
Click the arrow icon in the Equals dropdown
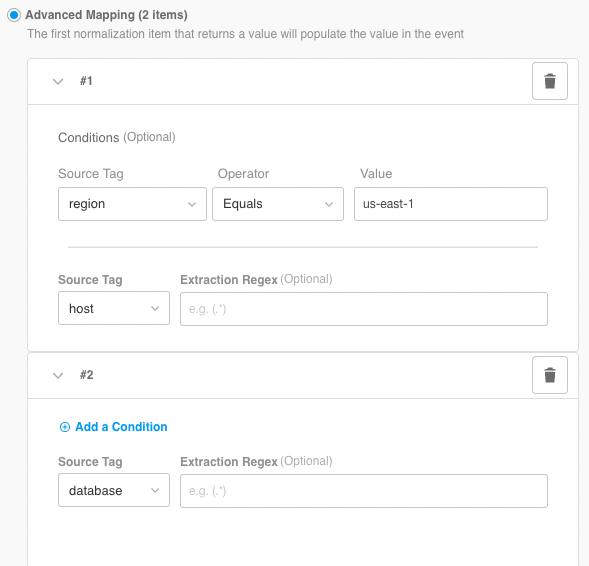[329, 204]
